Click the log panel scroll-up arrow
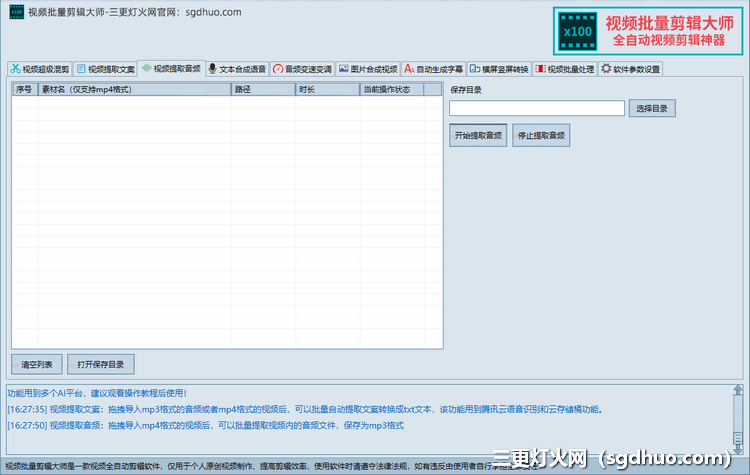This screenshot has height=475, width=750. 738,390
